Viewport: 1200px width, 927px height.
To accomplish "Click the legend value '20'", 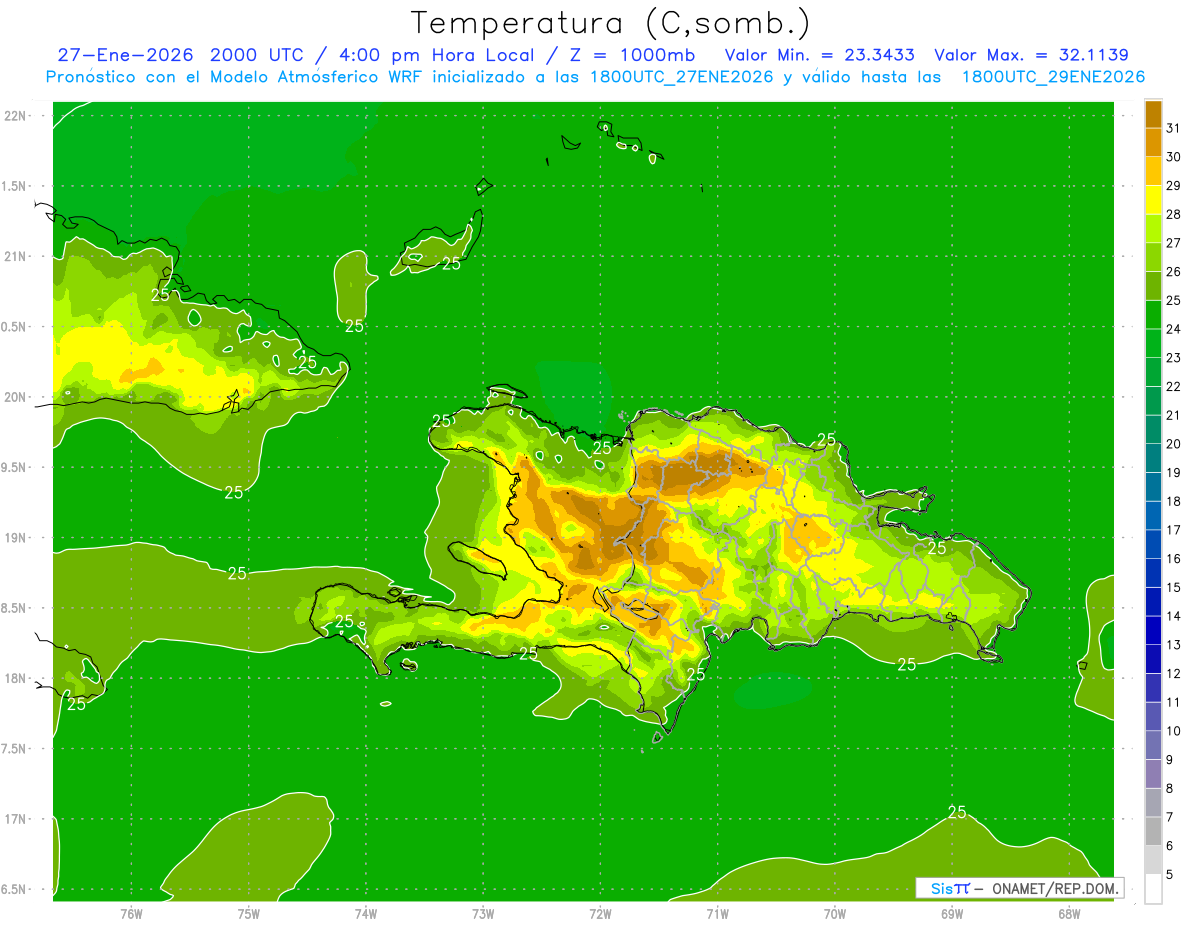I will click(x=1174, y=444).
